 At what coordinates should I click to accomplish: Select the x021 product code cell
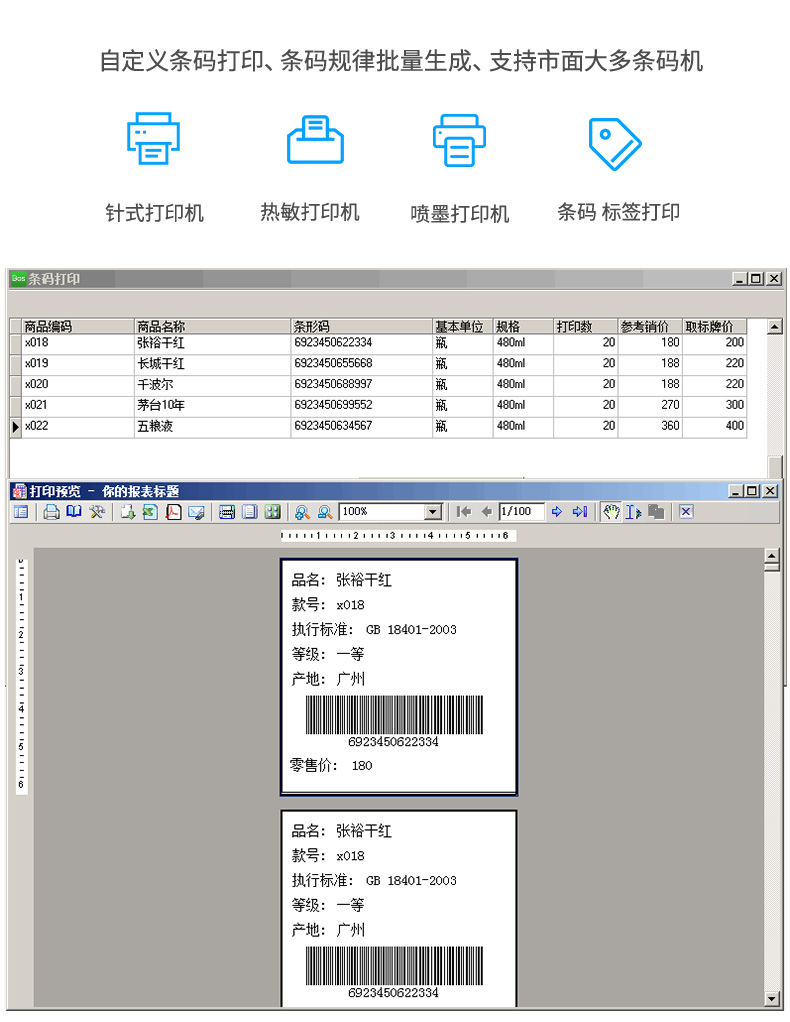tap(78, 406)
